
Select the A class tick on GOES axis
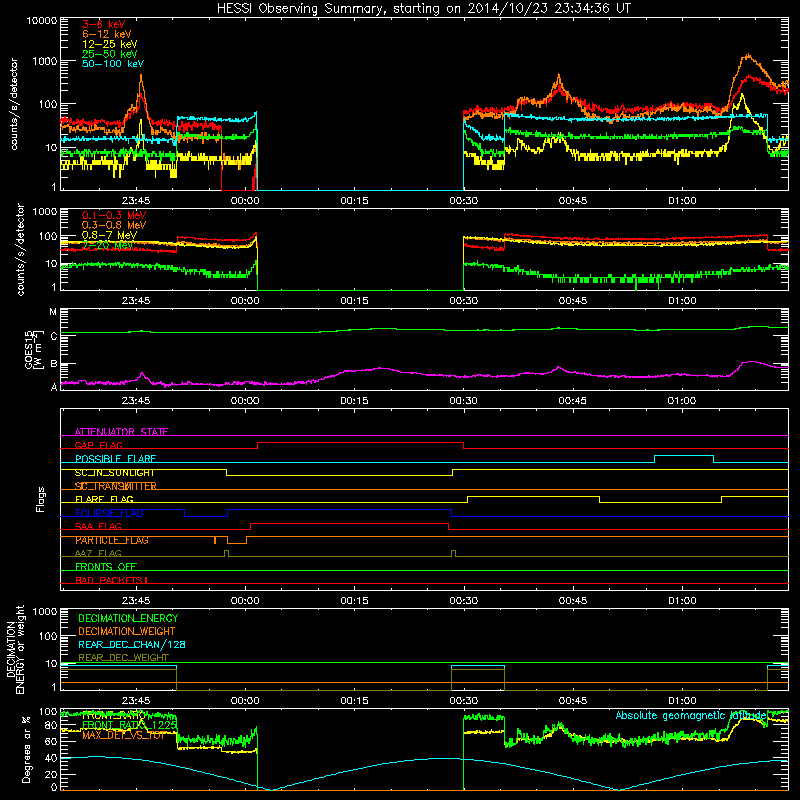54,387
